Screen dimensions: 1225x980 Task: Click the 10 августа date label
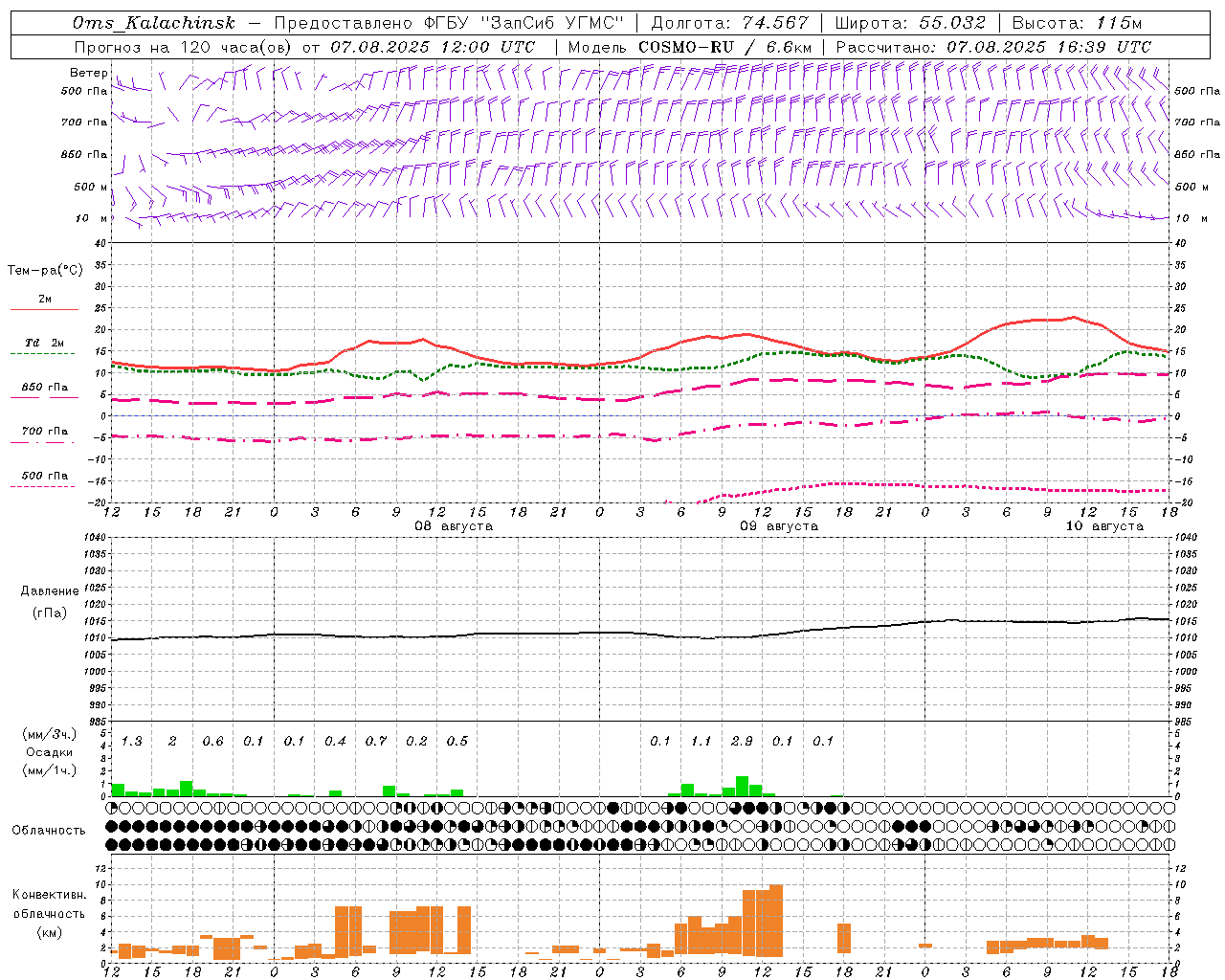1104,526
